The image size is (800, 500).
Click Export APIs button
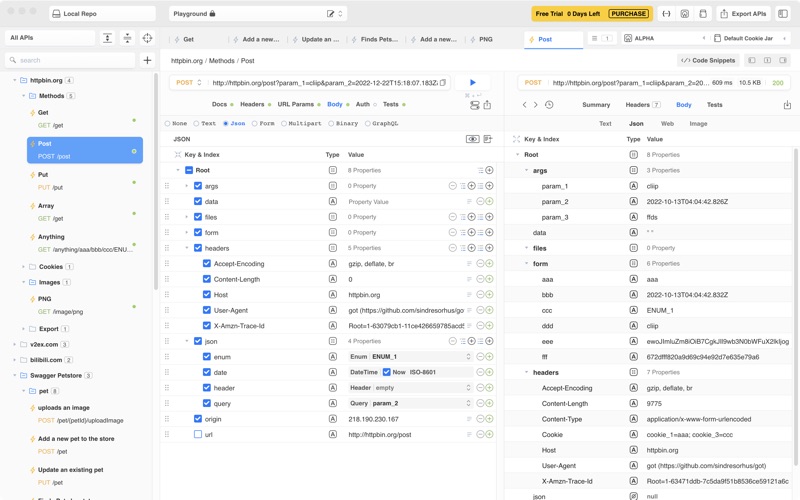[744, 14]
